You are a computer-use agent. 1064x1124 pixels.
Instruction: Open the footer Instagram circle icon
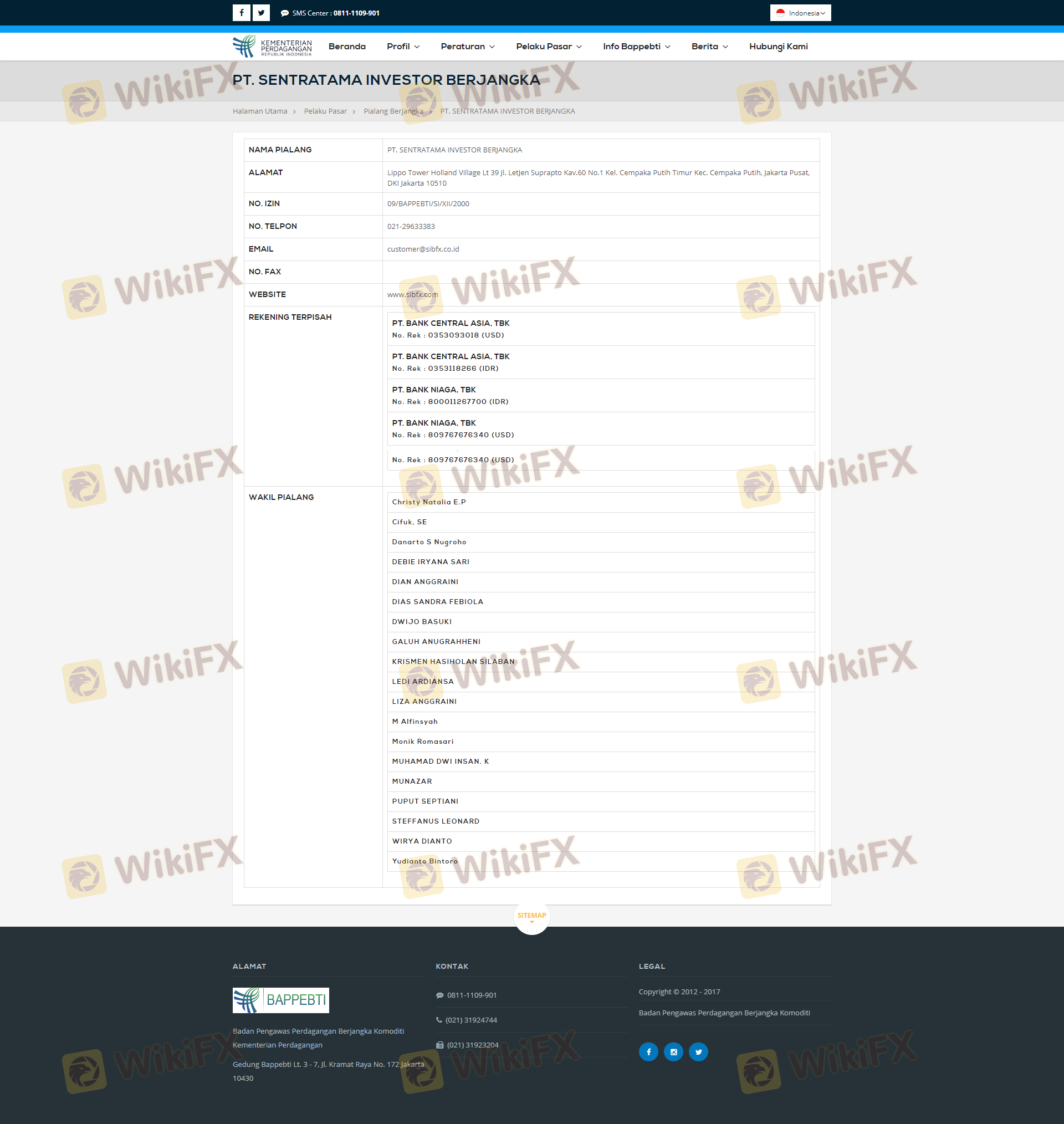click(x=673, y=1052)
